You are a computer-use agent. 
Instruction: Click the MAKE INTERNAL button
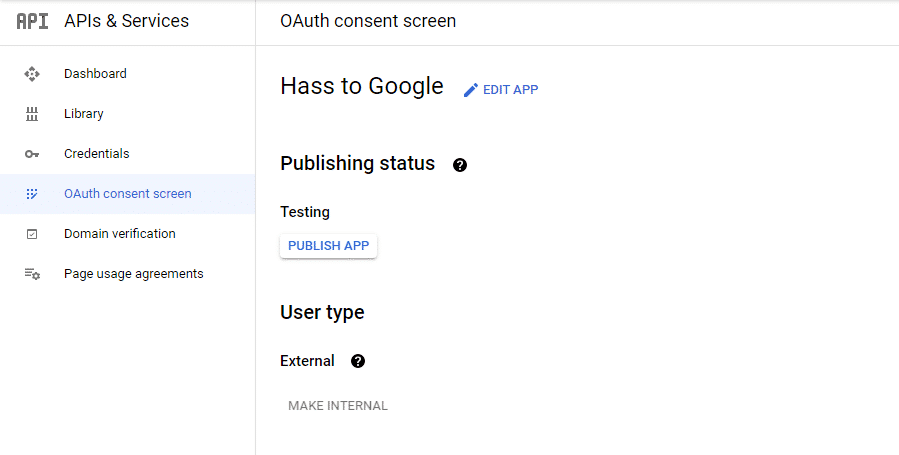[x=338, y=406]
